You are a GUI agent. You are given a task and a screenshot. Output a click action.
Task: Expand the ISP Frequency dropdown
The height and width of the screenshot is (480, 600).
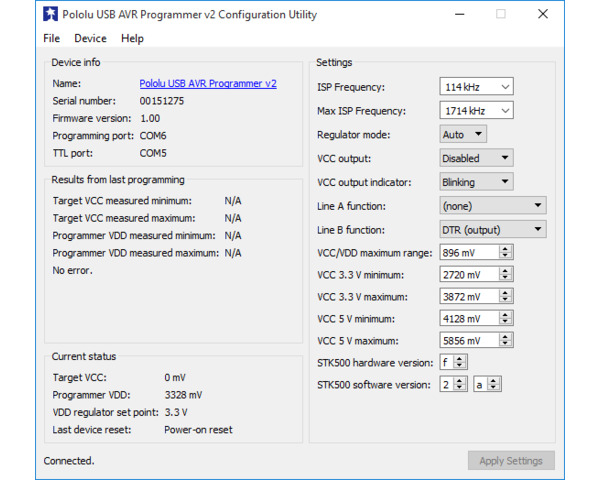click(x=476, y=87)
